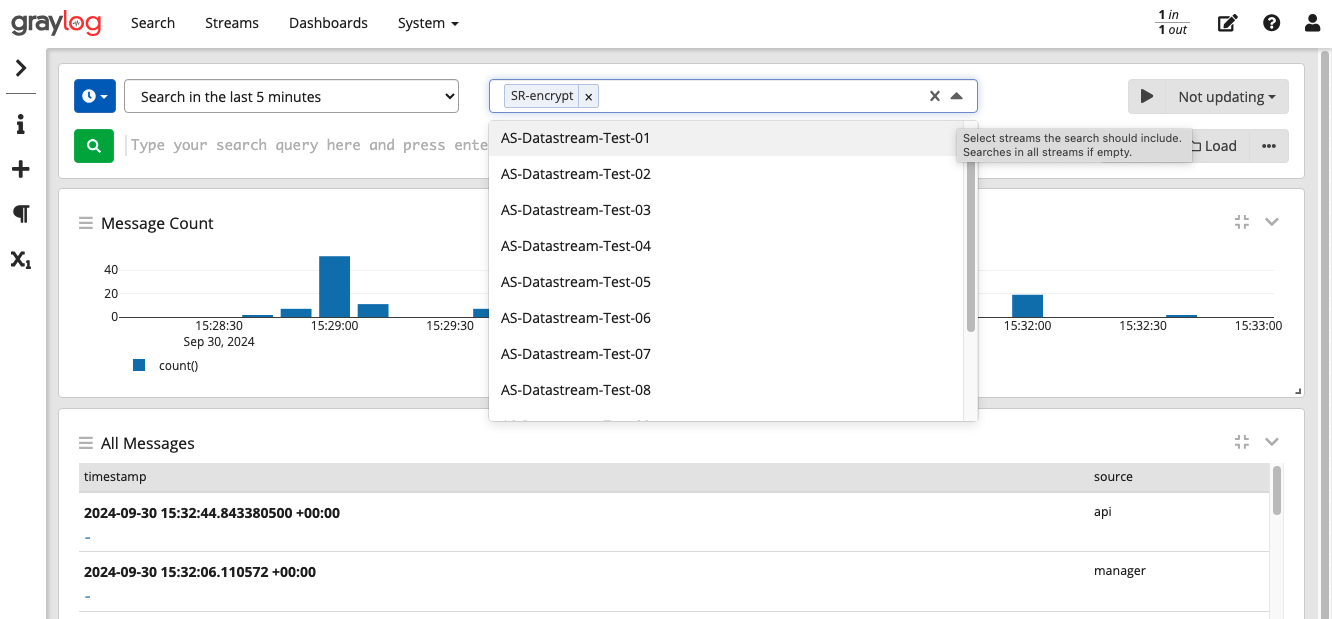Remove the SR-encrypt stream tag

(x=589, y=97)
